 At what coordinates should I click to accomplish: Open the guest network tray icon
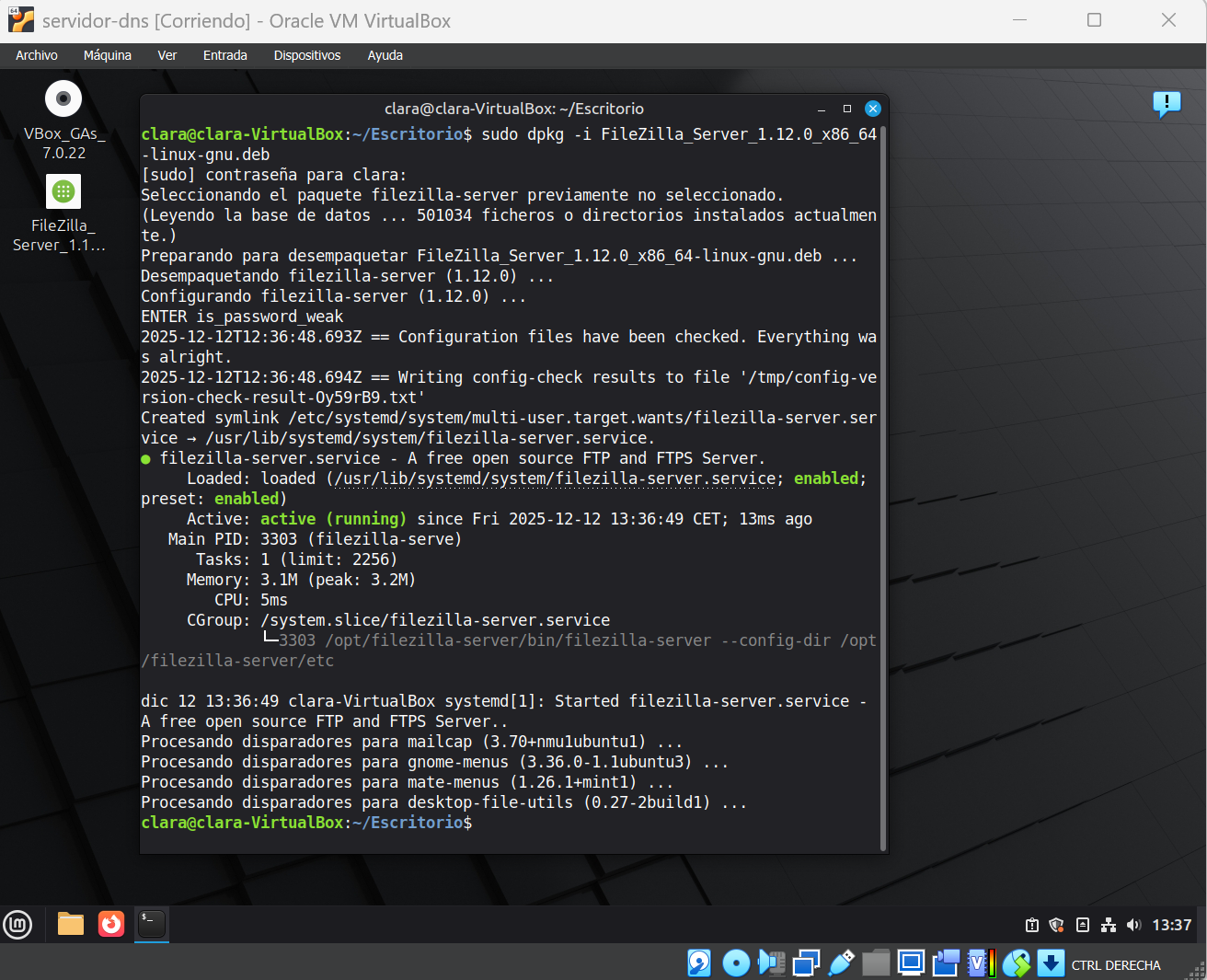[x=1109, y=925]
